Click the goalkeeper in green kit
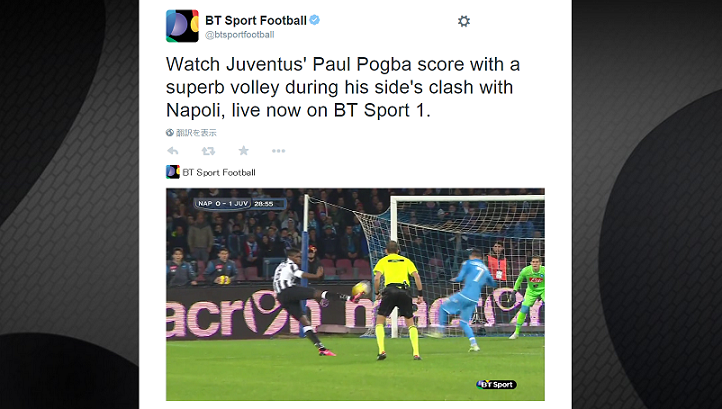 click(526, 297)
